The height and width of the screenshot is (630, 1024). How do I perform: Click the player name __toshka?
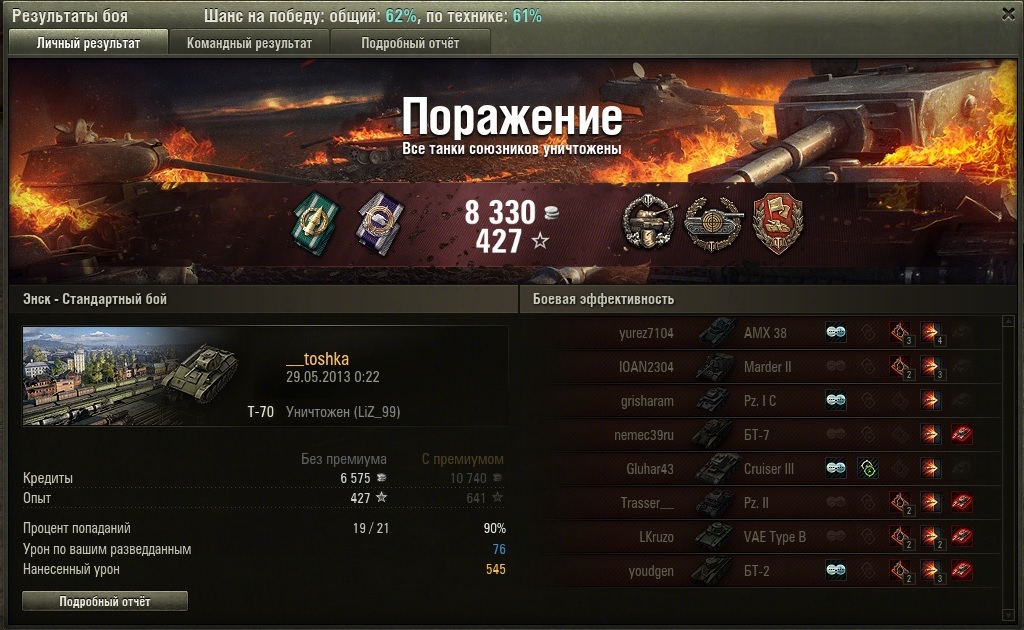(x=317, y=359)
